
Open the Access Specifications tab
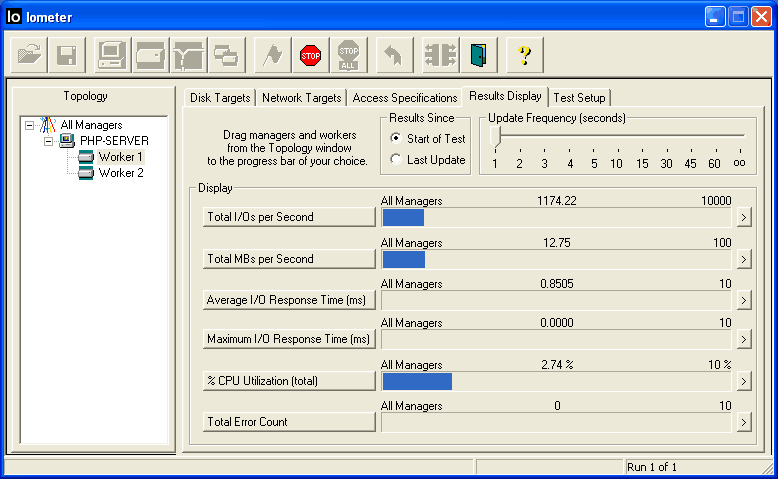tap(405, 98)
